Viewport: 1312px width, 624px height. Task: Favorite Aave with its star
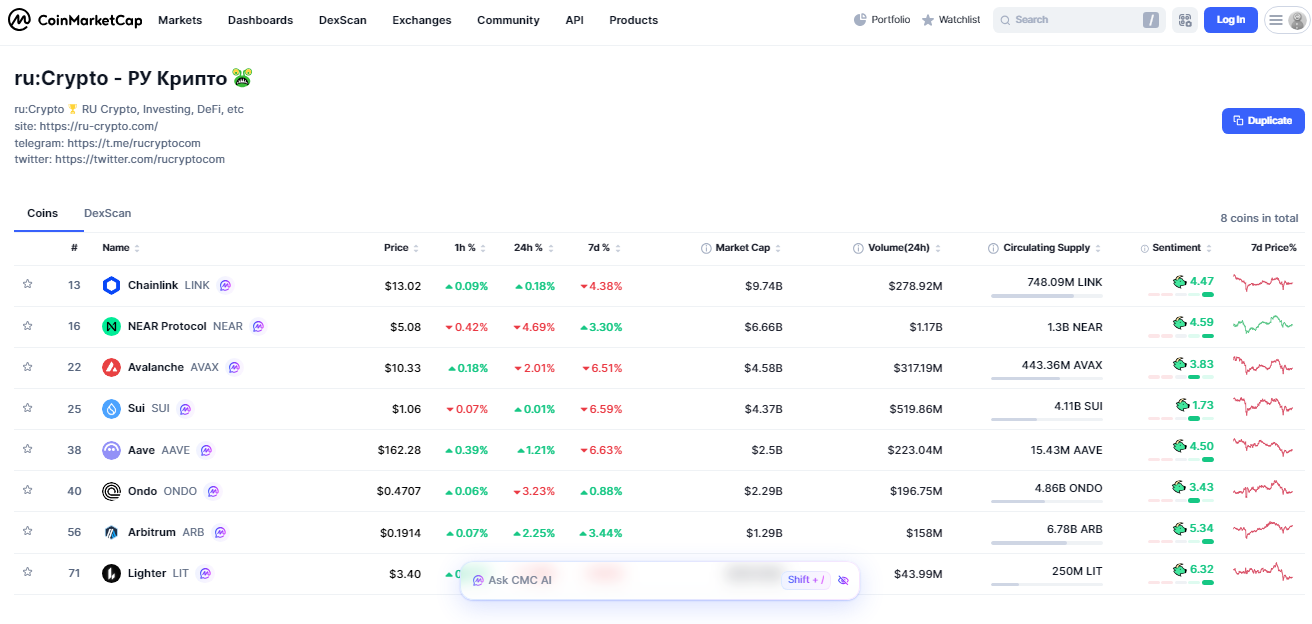[28, 449]
